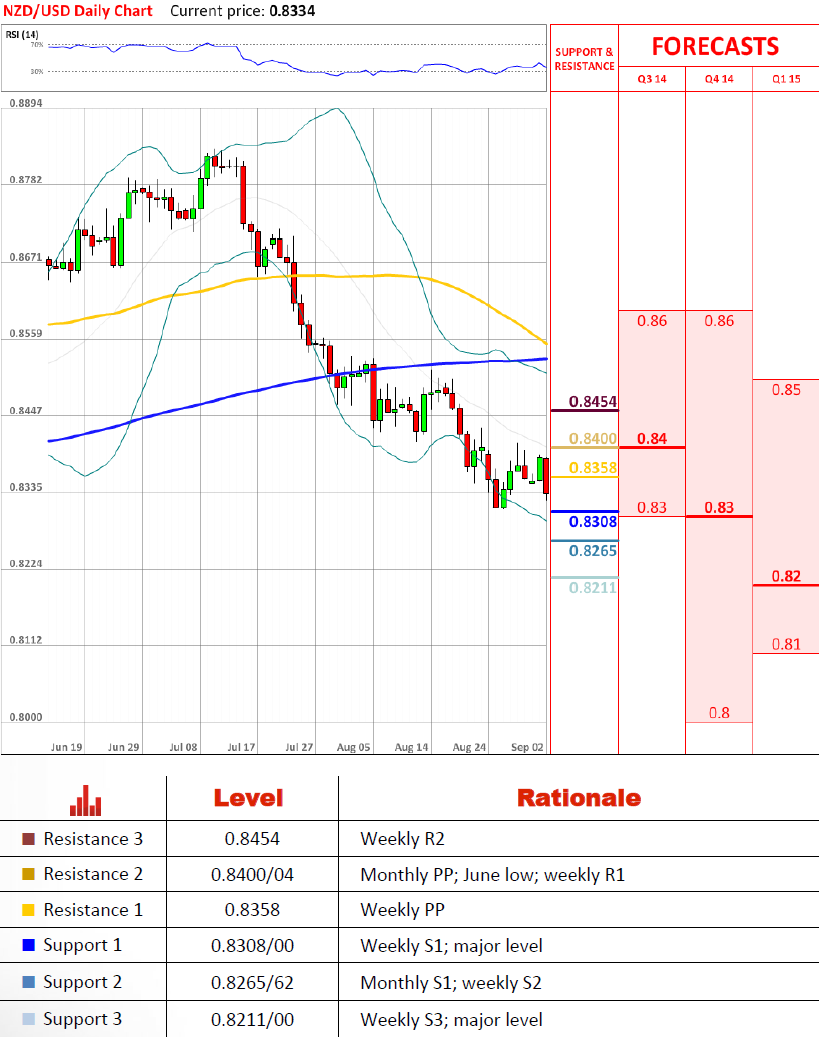
Task: Click the 0.86 value in Q3 14
Action: [x=652, y=321]
